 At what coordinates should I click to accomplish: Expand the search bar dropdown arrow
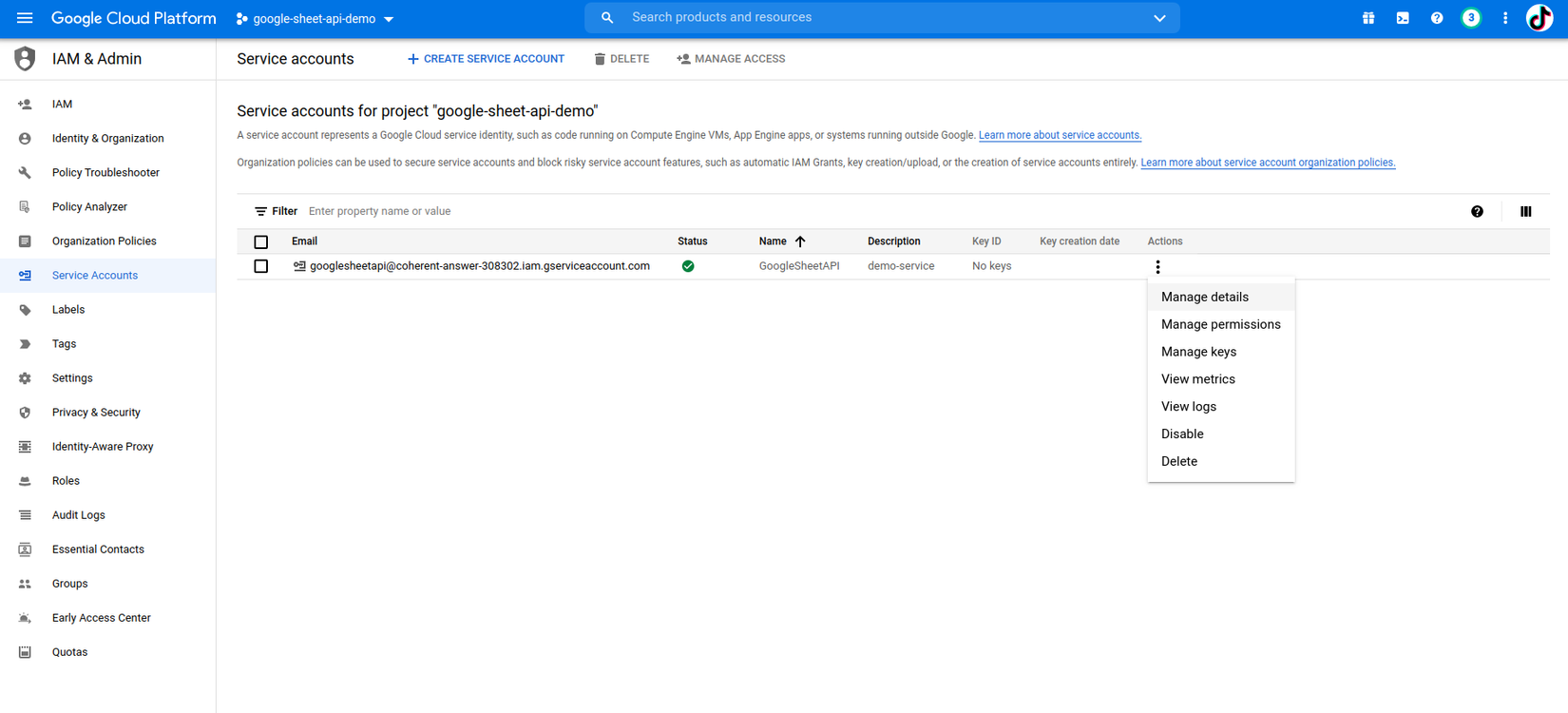(x=1159, y=18)
